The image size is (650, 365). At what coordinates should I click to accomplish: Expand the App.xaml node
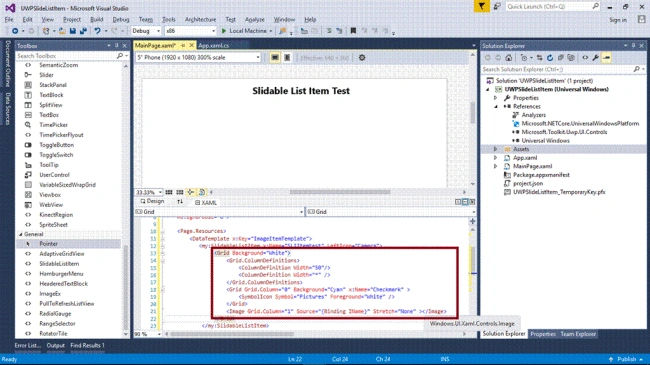[x=495, y=158]
